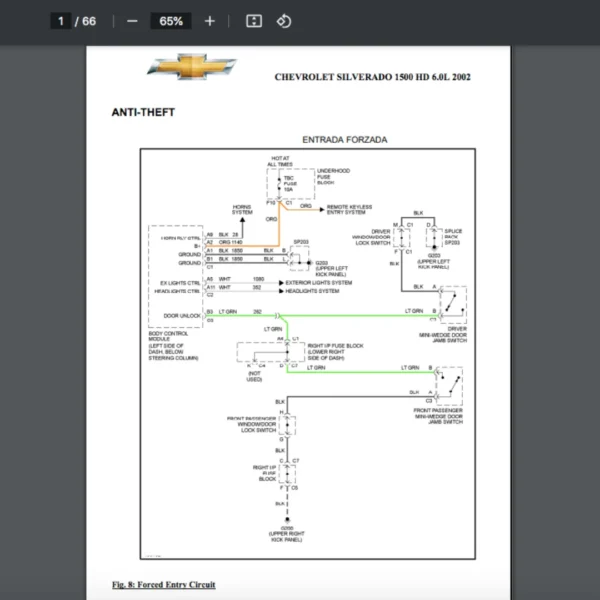Screen dimensions: 600x600
Task: Click the CHEVROLET SILVERADO 1500 HD 6.0L 2002 title
Action: tap(372, 77)
